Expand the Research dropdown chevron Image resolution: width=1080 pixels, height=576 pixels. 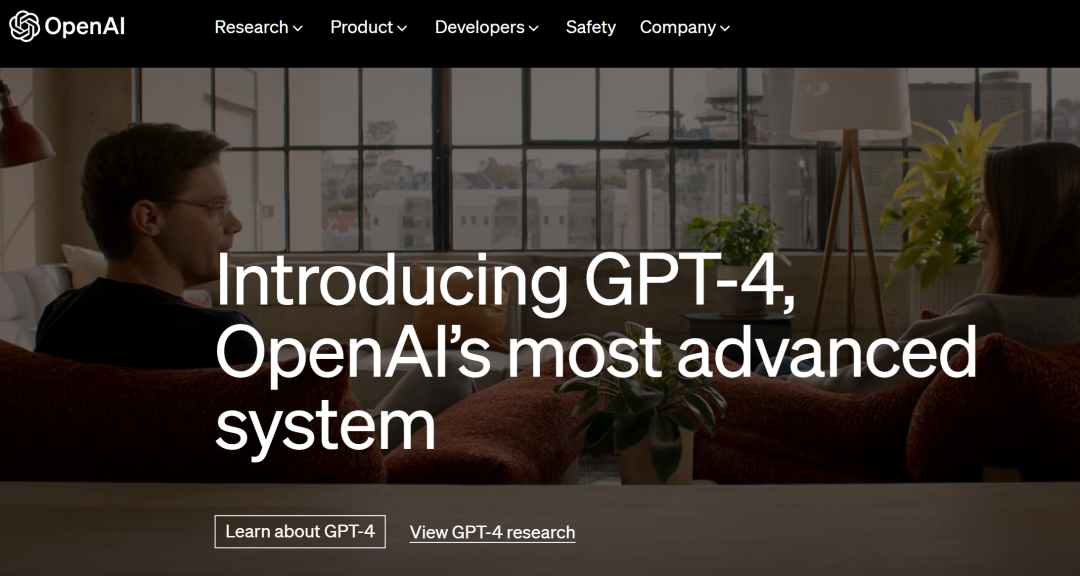pyautogui.click(x=298, y=28)
